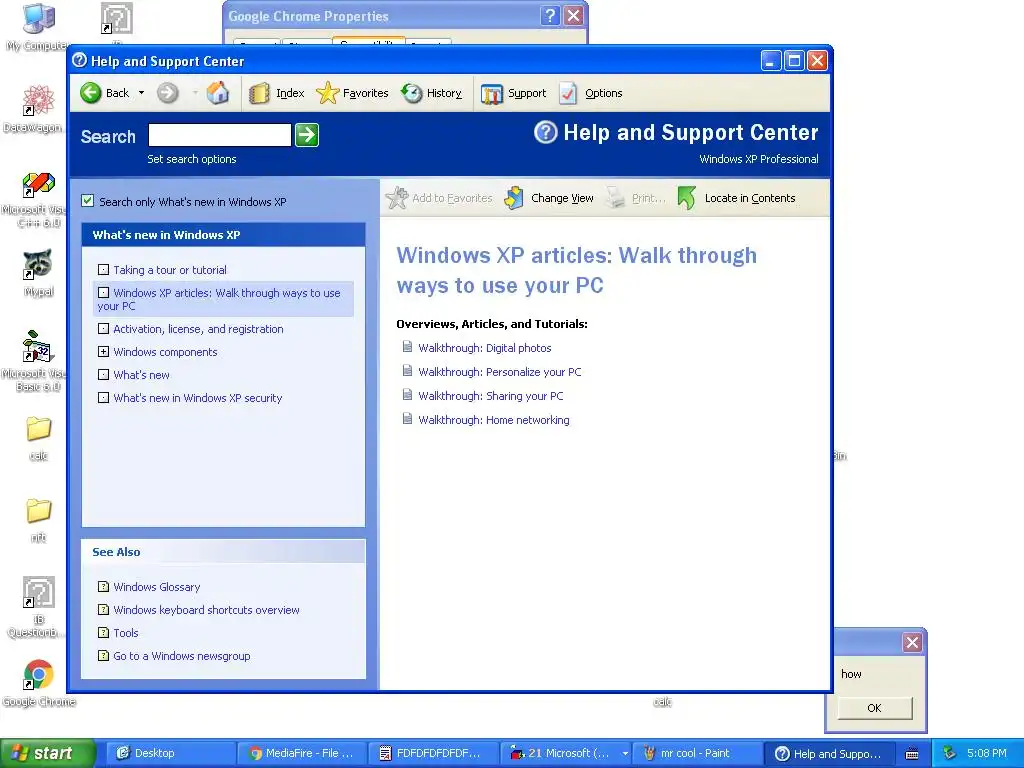Viewport: 1024px width, 768px height.
Task: Click Change View icon
Action: click(x=515, y=198)
